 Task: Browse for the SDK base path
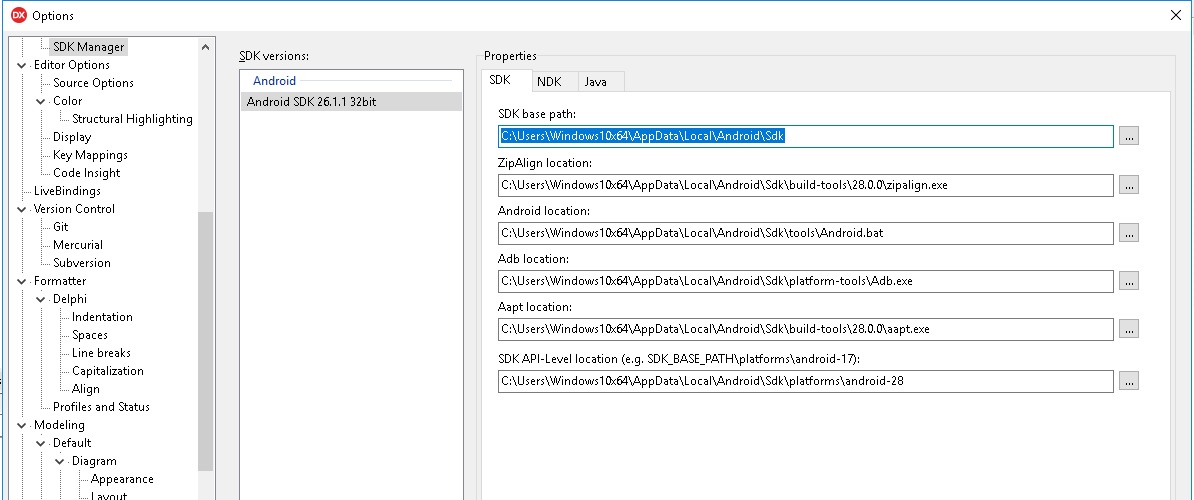(1129, 136)
